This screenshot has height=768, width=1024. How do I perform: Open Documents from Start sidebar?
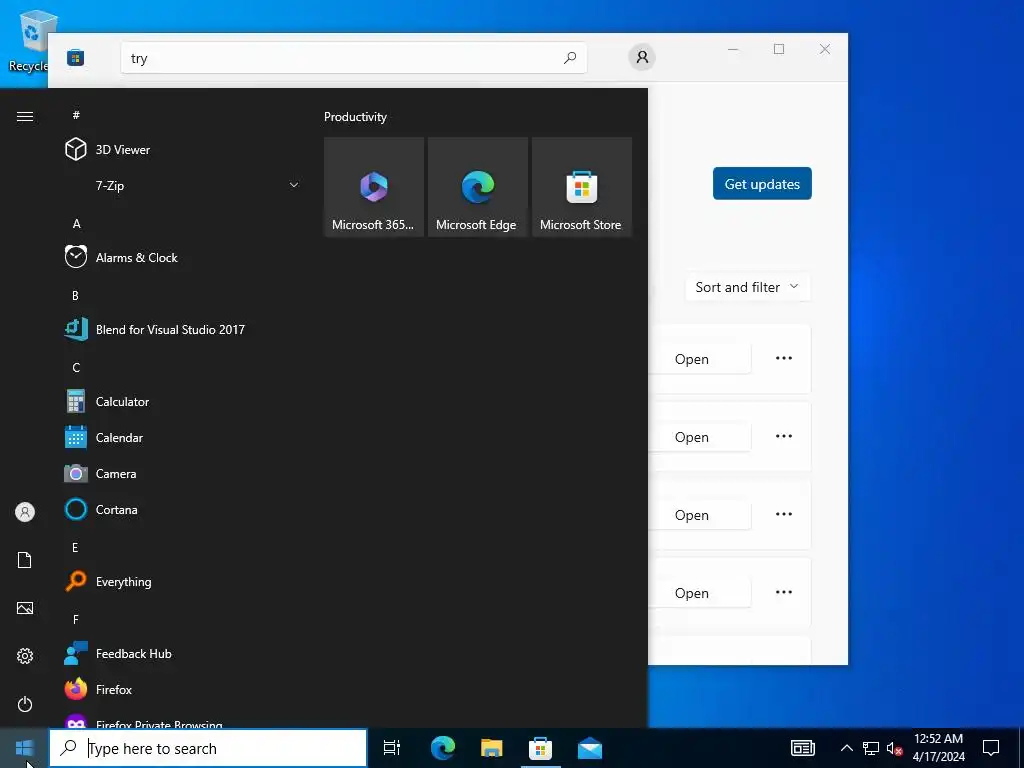[x=25, y=560]
